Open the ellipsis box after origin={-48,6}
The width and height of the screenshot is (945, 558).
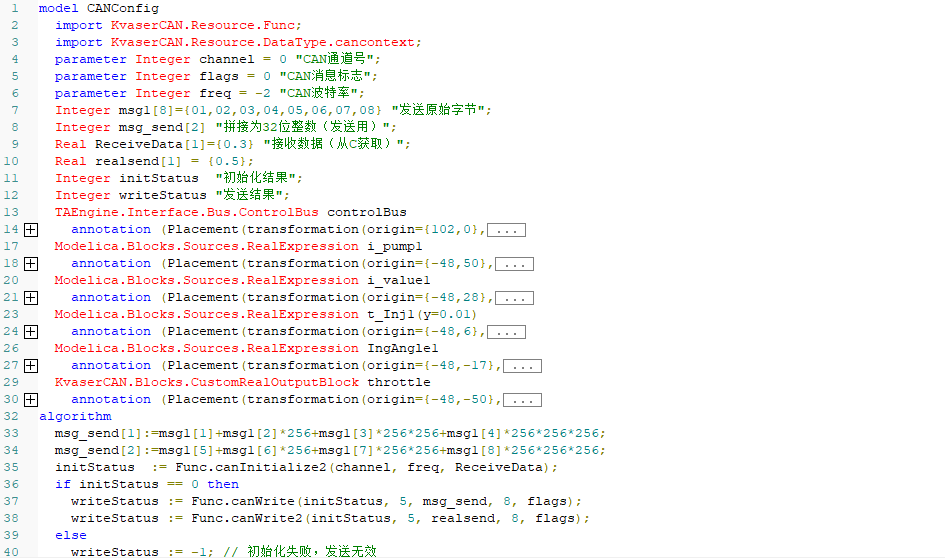click(506, 332)
